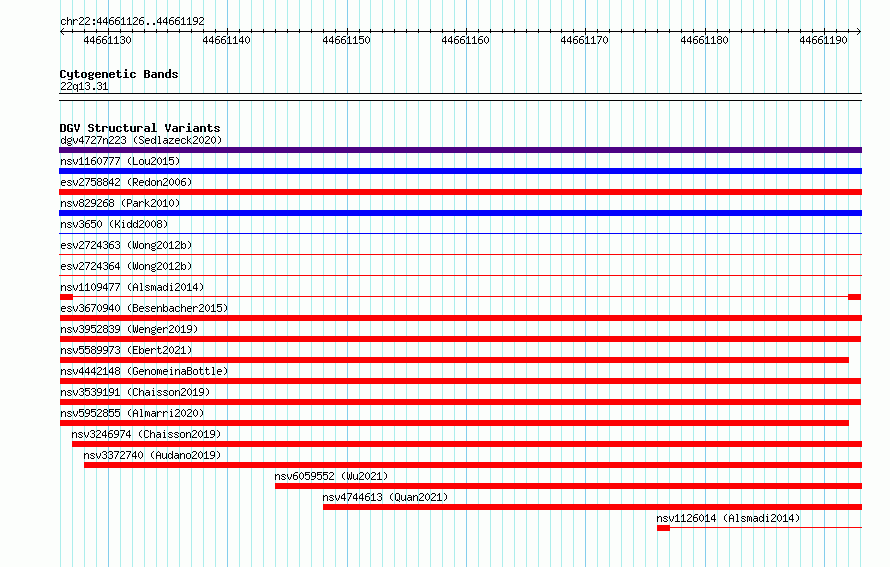
Task: Click the 22q13.31 band label
Action: coord(84,86)
